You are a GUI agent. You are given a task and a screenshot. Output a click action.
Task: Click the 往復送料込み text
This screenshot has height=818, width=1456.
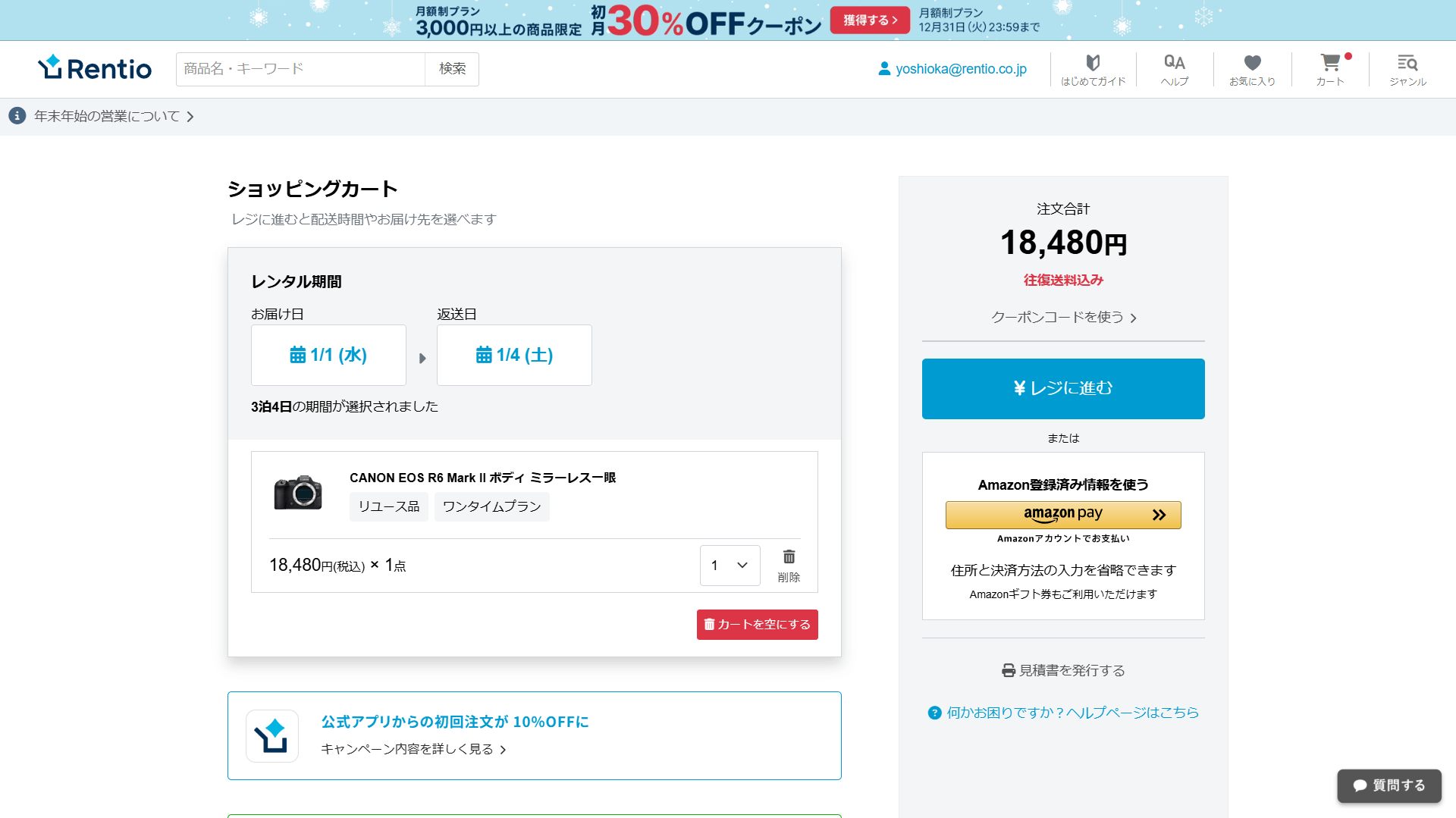pos(1063,281)
